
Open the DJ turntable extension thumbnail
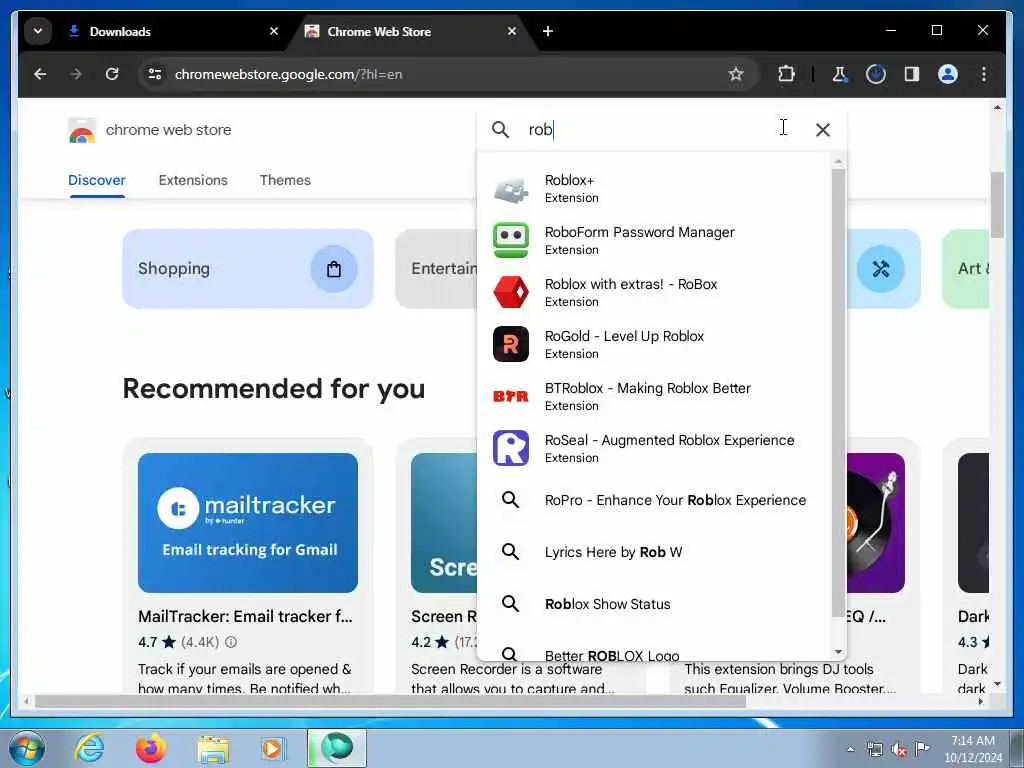tap(875, 522)
